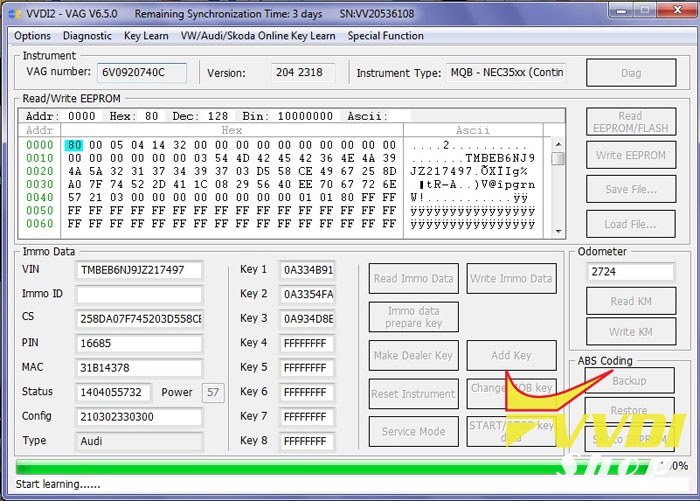
Task: Click the hex editor scrollbar thumb
Action: 558,159
